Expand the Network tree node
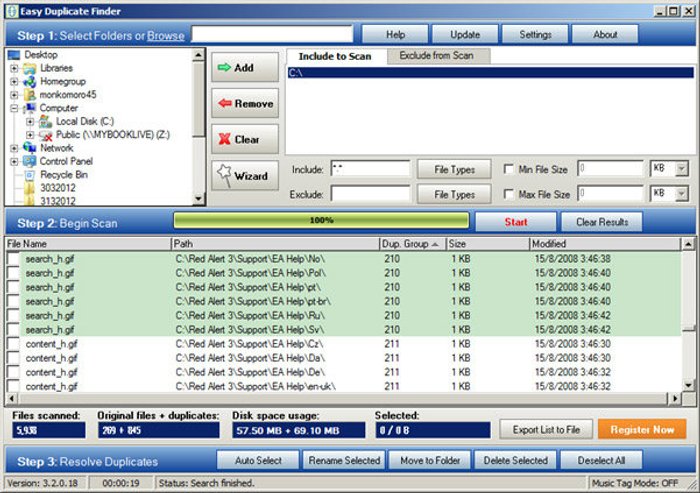This screenshot has height=493, width=700. coord(14,148)
